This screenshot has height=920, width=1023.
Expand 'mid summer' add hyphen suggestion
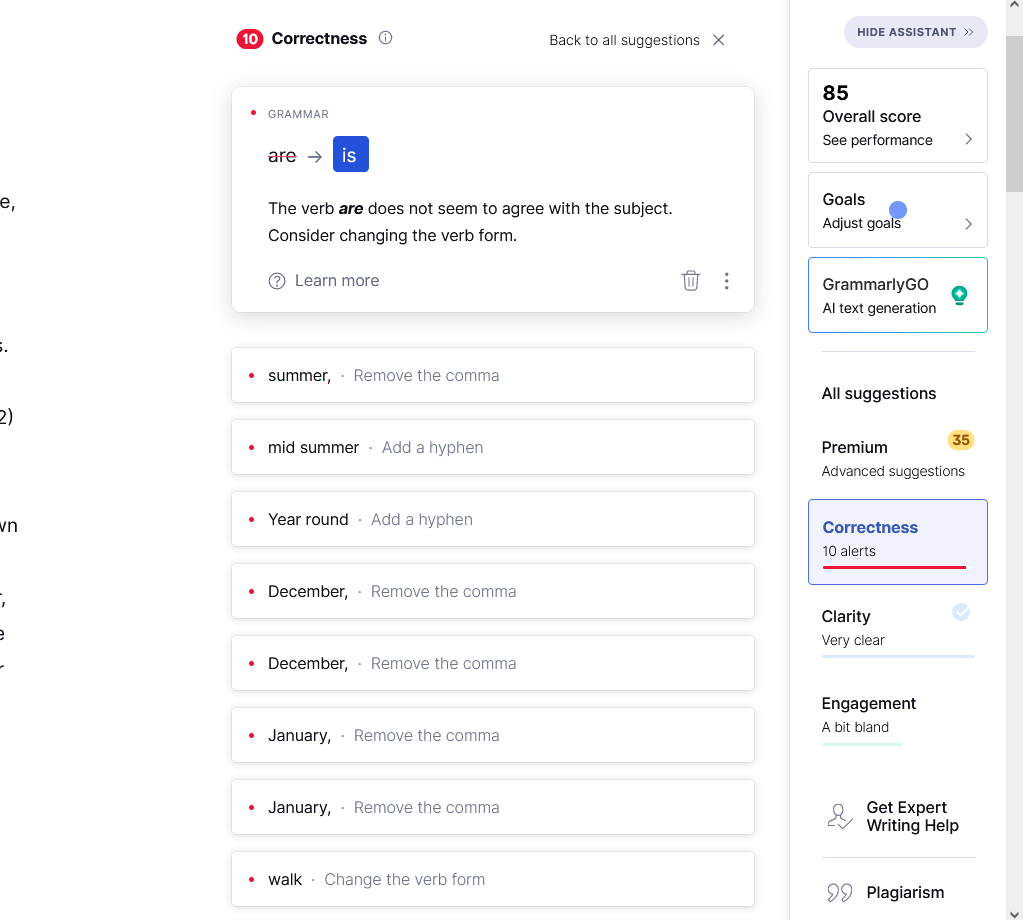(x=492, y=447)
